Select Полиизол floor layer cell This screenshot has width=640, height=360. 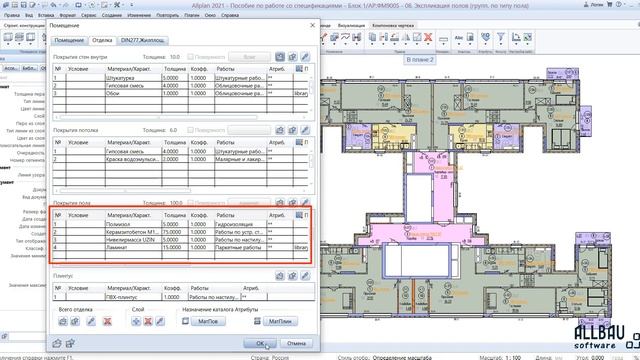[x=133, y=224]
